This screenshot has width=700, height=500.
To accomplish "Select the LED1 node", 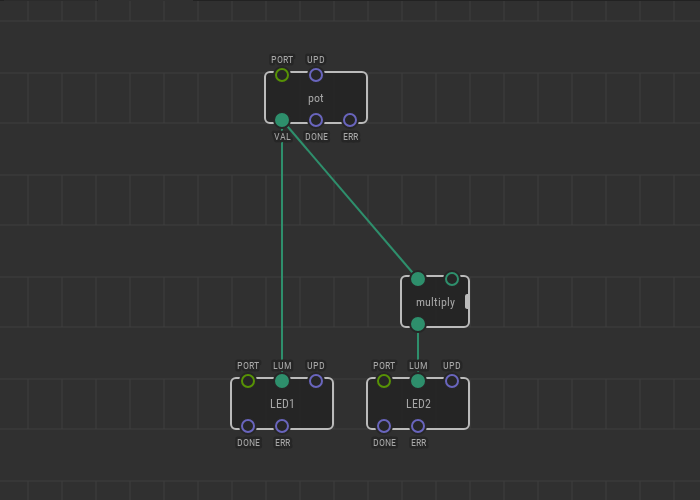I will click(282, 404).
